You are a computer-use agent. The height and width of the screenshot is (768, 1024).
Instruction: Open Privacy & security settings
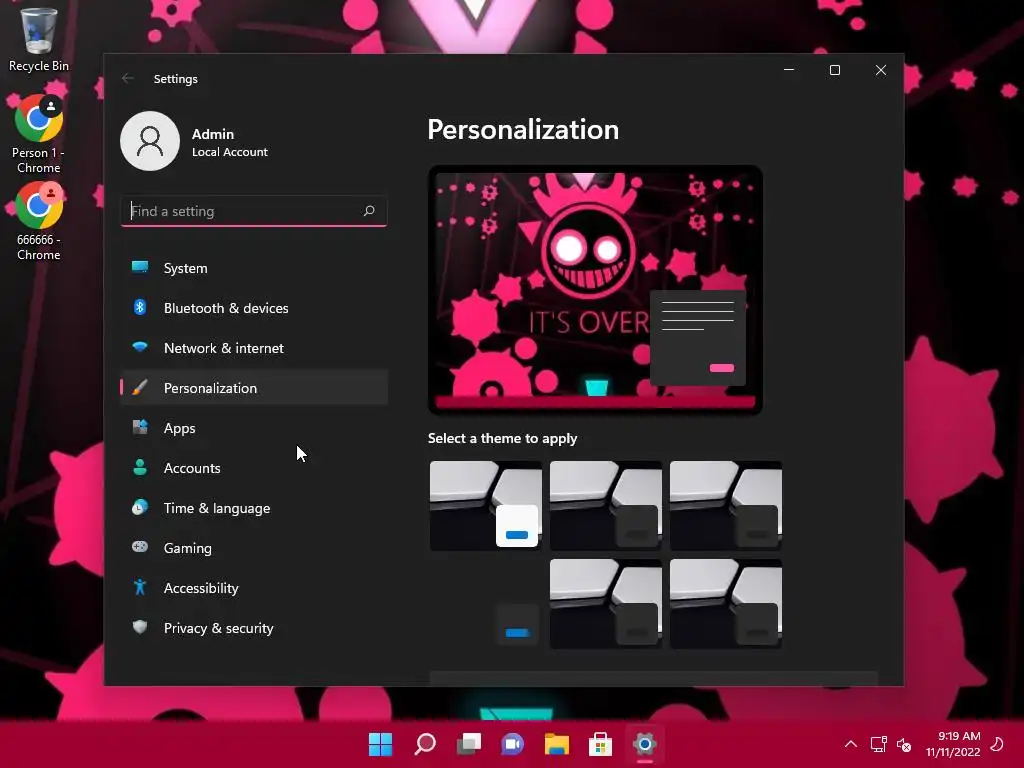pyautogui.click(x=254, y=628)
